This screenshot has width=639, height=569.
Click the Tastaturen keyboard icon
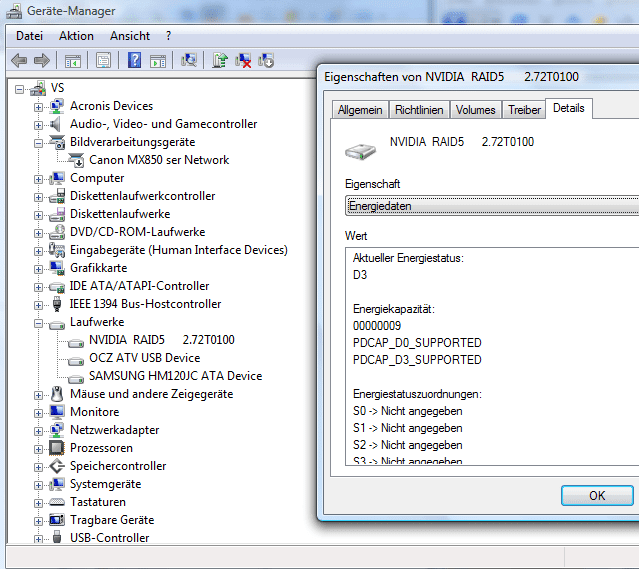click(57, 502)
